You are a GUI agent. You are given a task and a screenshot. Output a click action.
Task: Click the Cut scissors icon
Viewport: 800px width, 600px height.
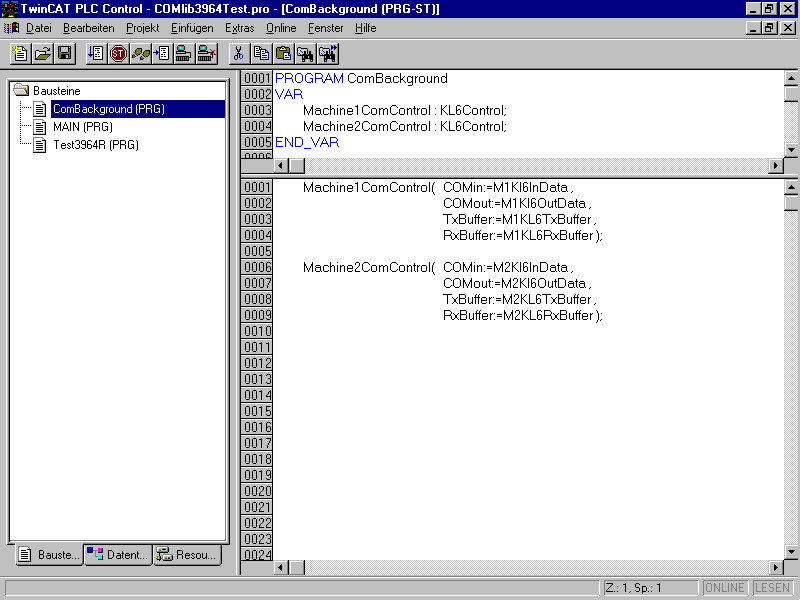[239, 53]
